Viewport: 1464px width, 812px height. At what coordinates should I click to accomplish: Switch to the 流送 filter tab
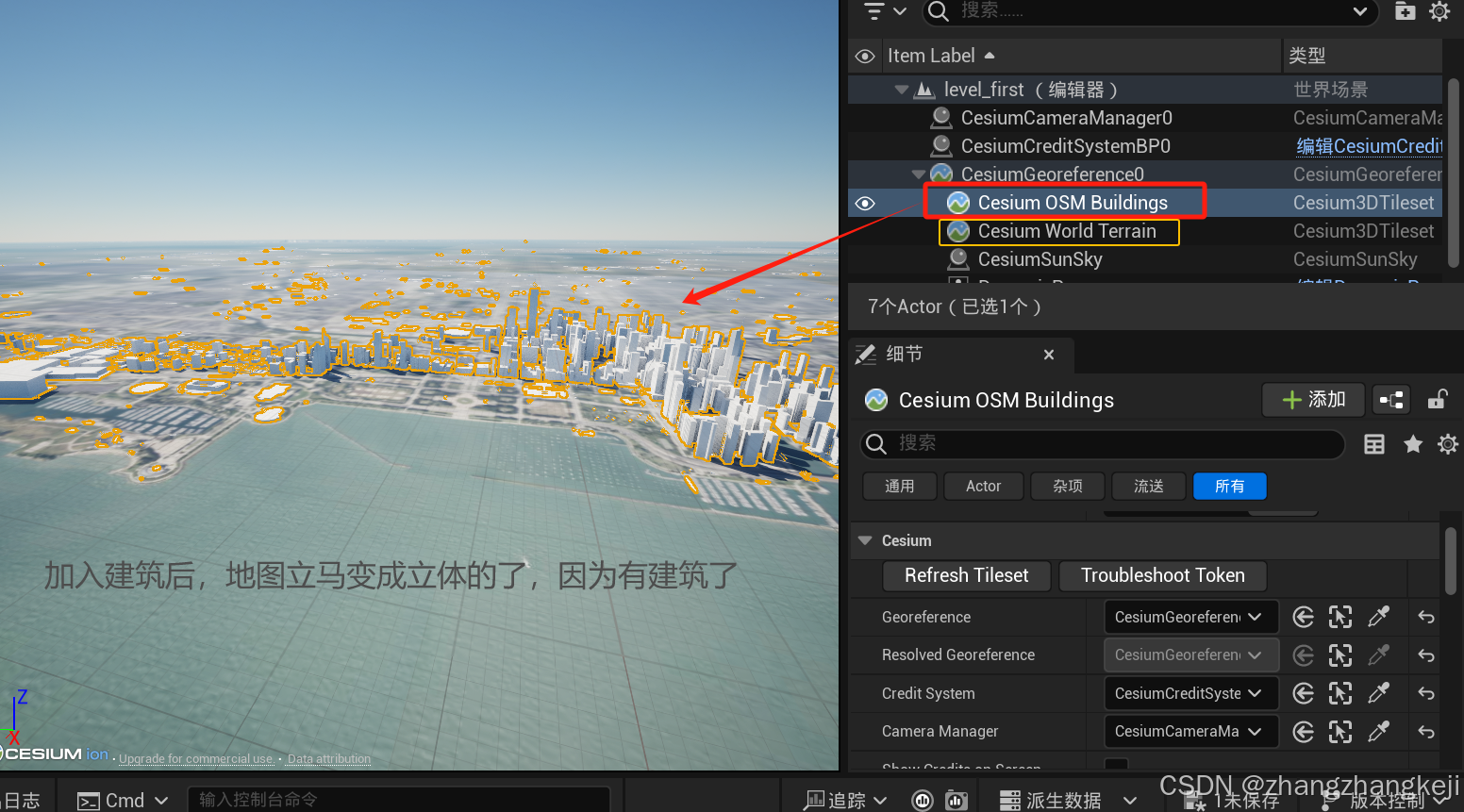point(1149,486)
